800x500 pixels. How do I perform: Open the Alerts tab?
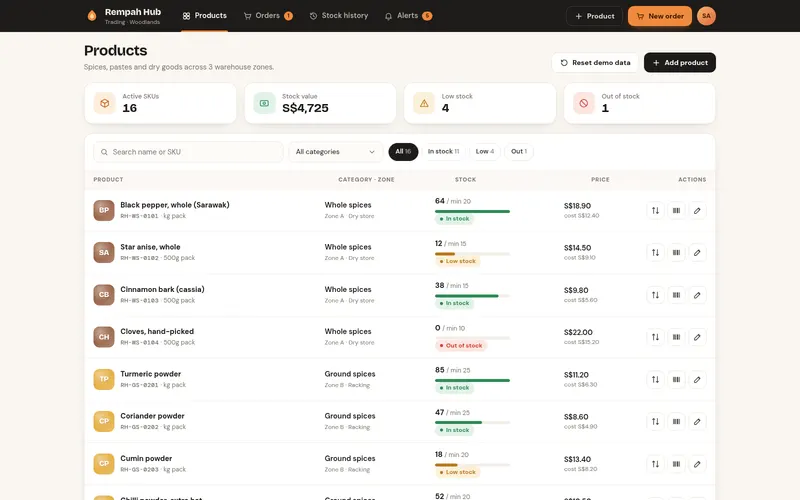408,16
